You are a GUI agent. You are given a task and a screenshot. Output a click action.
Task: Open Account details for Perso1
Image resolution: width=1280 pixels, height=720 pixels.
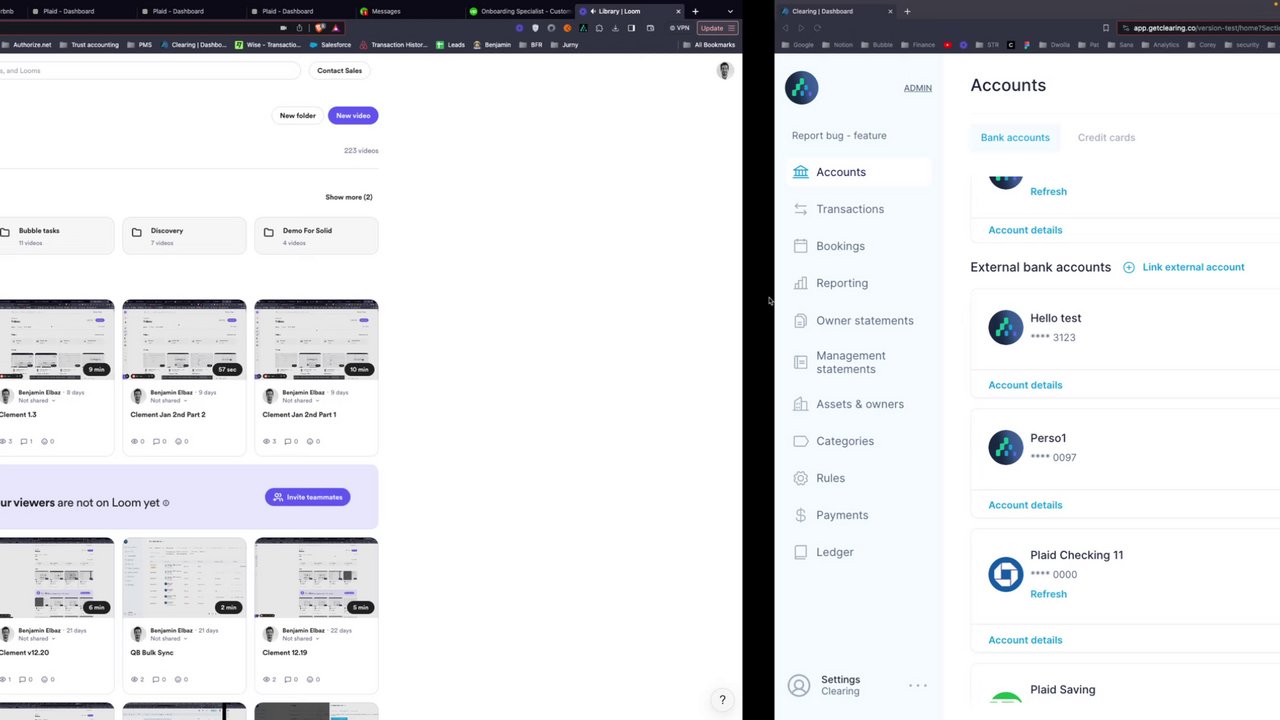(x=1025, y=505)
